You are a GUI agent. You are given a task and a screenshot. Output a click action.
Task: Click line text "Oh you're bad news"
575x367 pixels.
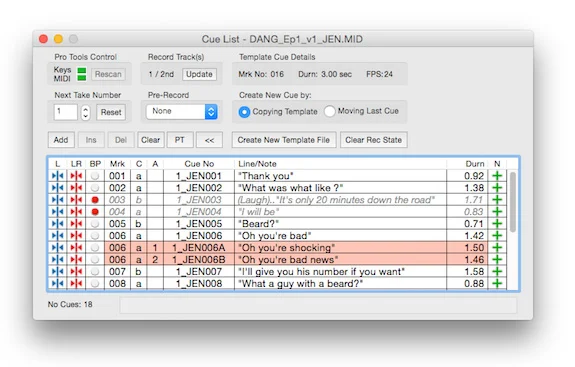288,260
